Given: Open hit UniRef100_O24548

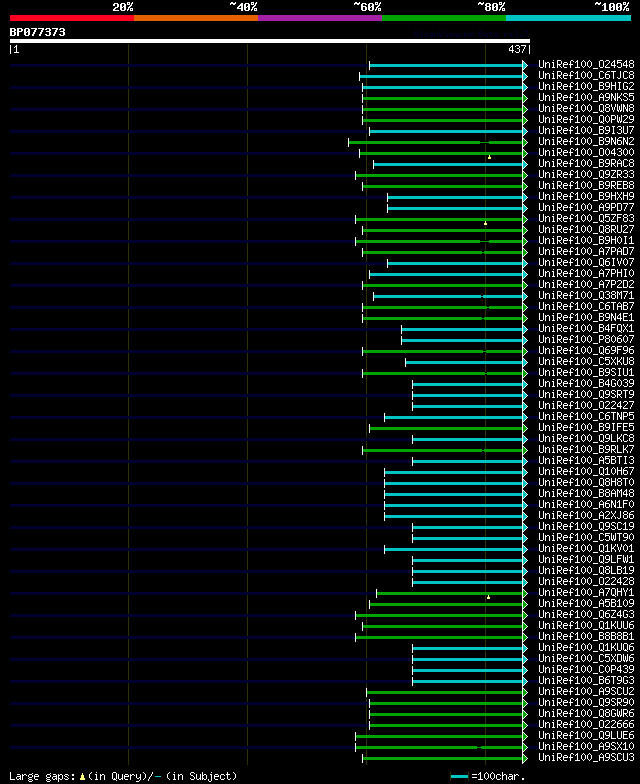Looking at the screenshot, I should pos(586,64).
